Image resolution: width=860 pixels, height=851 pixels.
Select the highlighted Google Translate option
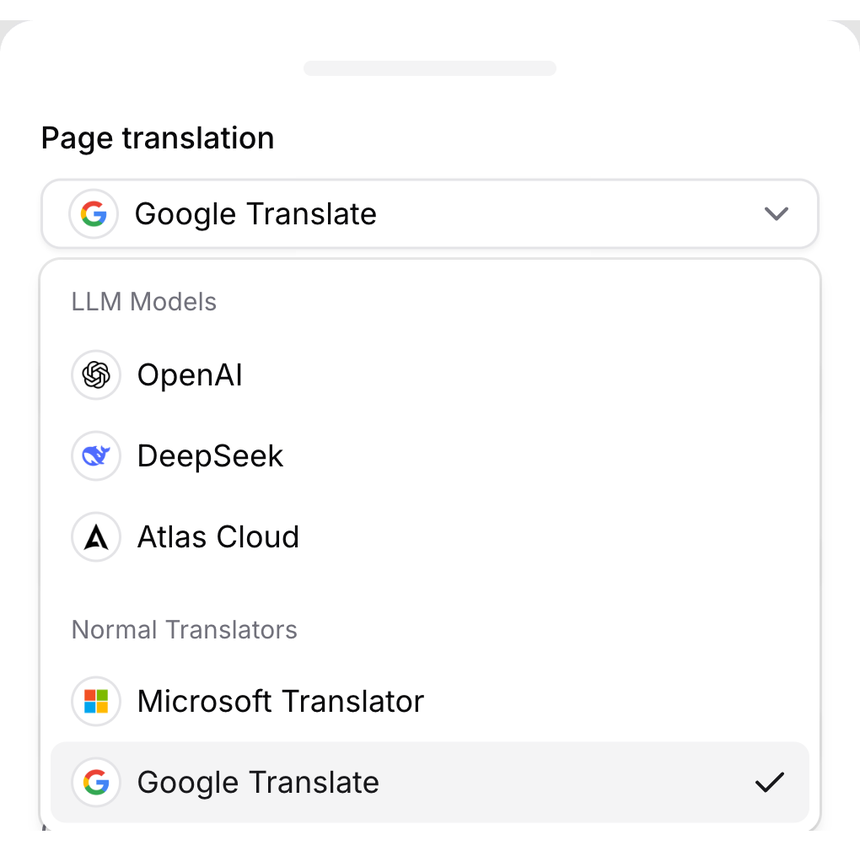coord(429,782)
